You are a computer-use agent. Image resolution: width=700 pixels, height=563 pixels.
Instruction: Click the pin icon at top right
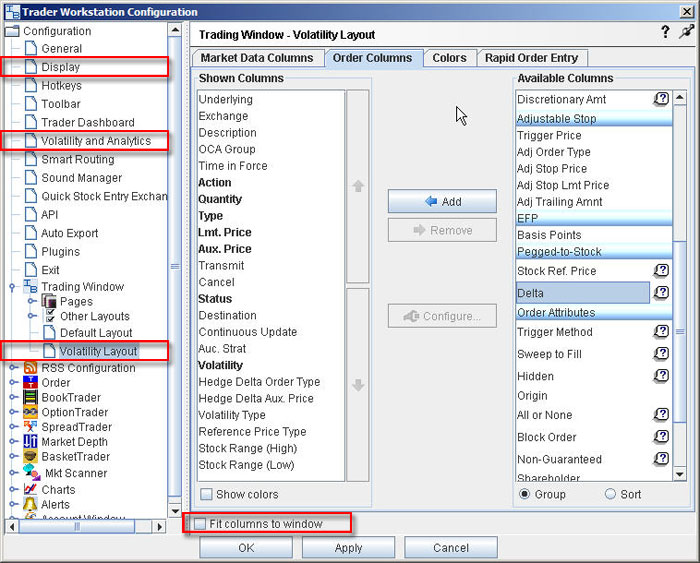(x=686, y=32)
